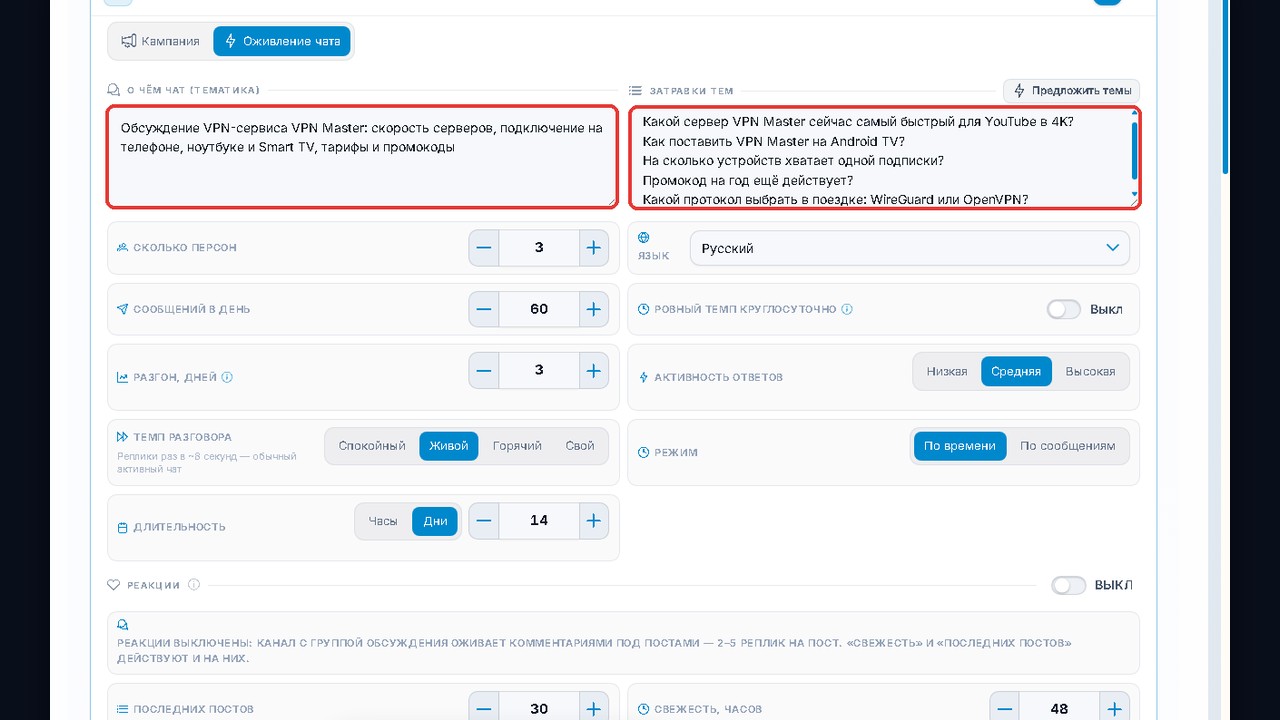Click info icon next to Разгон, дней
Screen dimensions: 1280x720
click(227, 377)
